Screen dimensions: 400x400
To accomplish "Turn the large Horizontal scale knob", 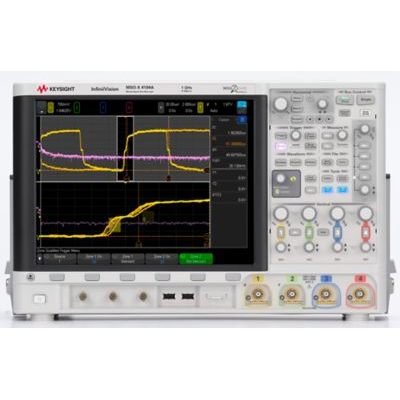I will tap(281, 104).
